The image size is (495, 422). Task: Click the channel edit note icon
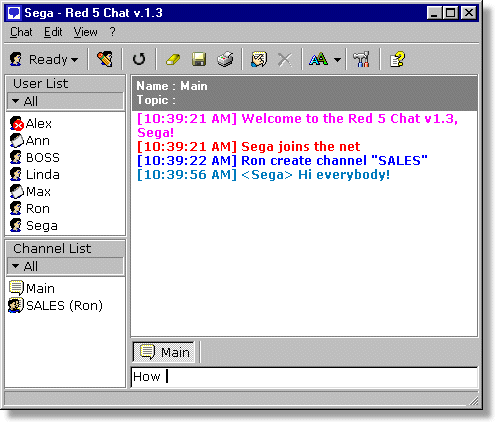259,60
